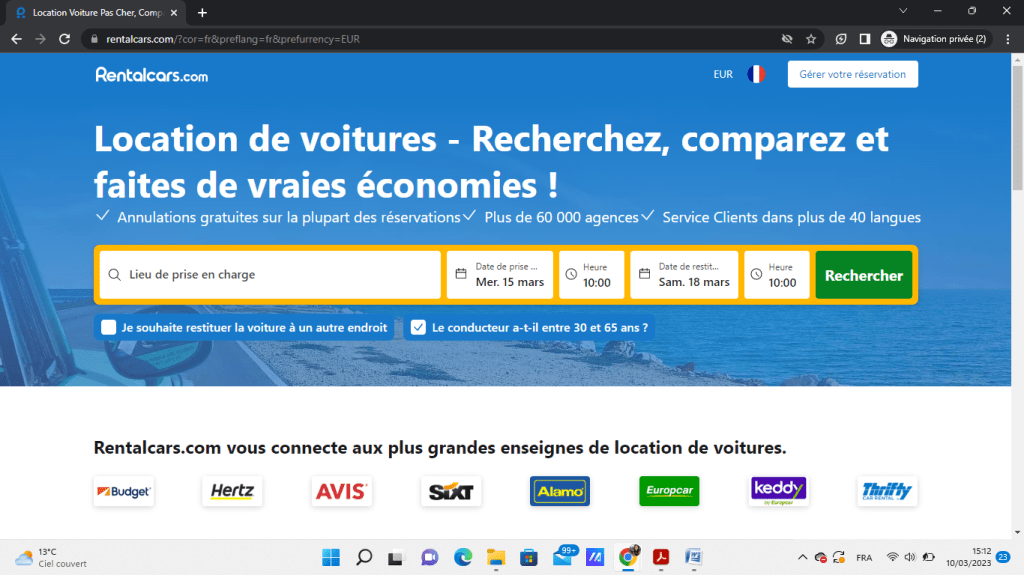Screen dimensions: 1024x575
Task: Open return time 10:00 dropdown
Action: [777, 275]
